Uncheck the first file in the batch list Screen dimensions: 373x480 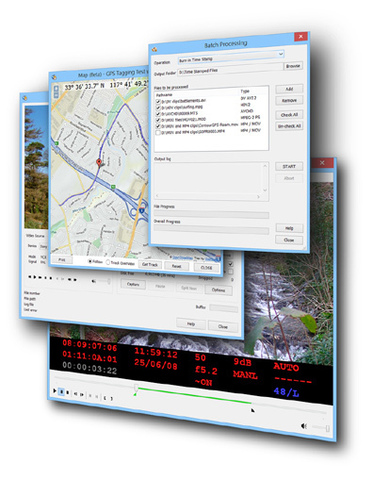158,101
